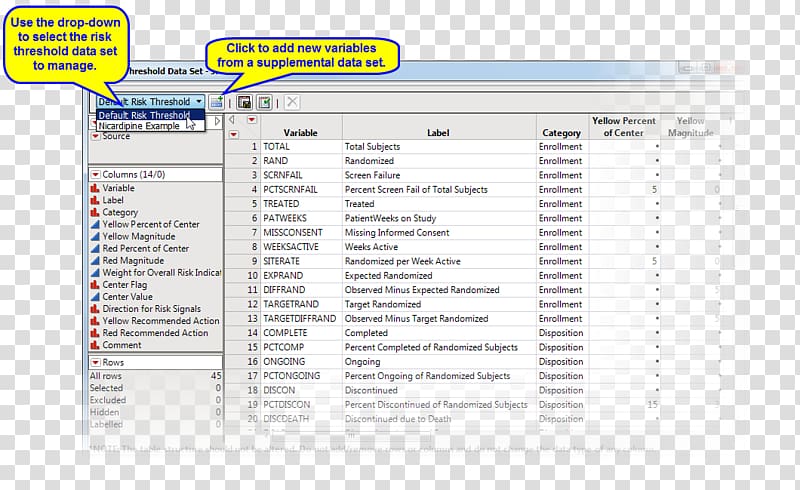The width and height of the screenshot is (800, 490).
Task: Click the blue triangle icon beside Weight for Overall Risk
Action: coord(95,273)
